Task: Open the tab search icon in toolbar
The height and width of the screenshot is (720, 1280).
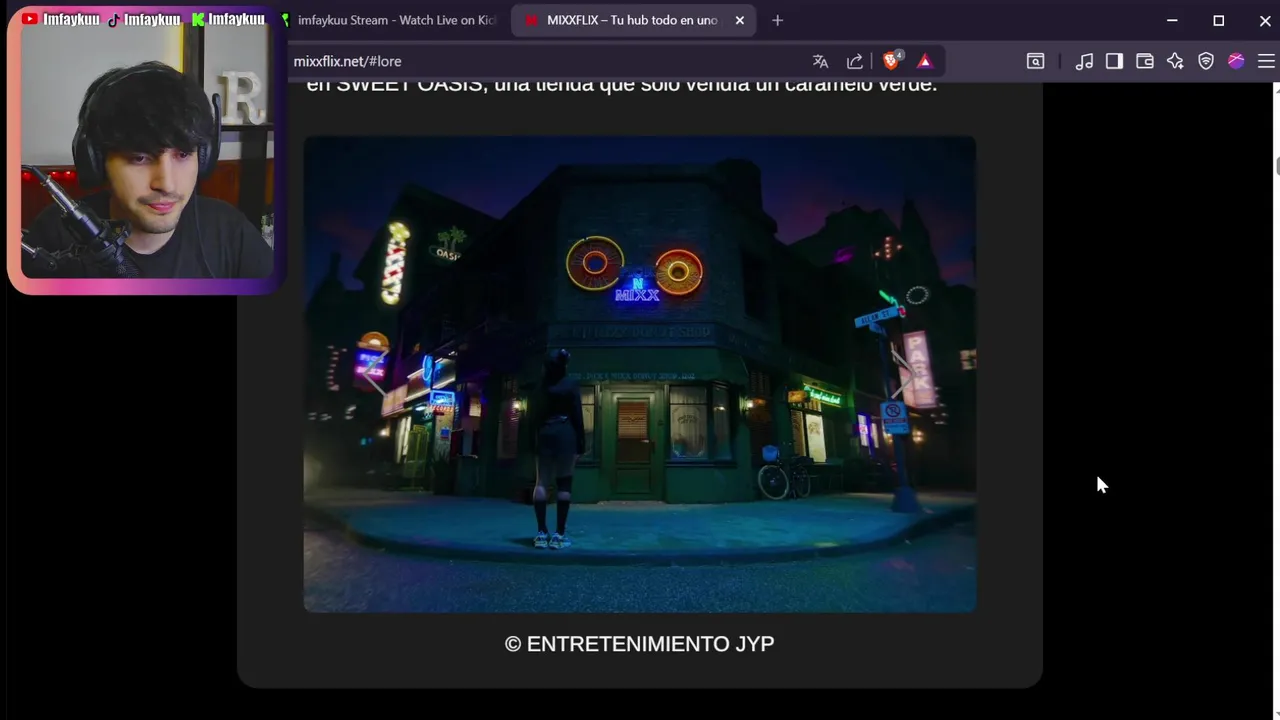Action: click(x=1035, y=61)
